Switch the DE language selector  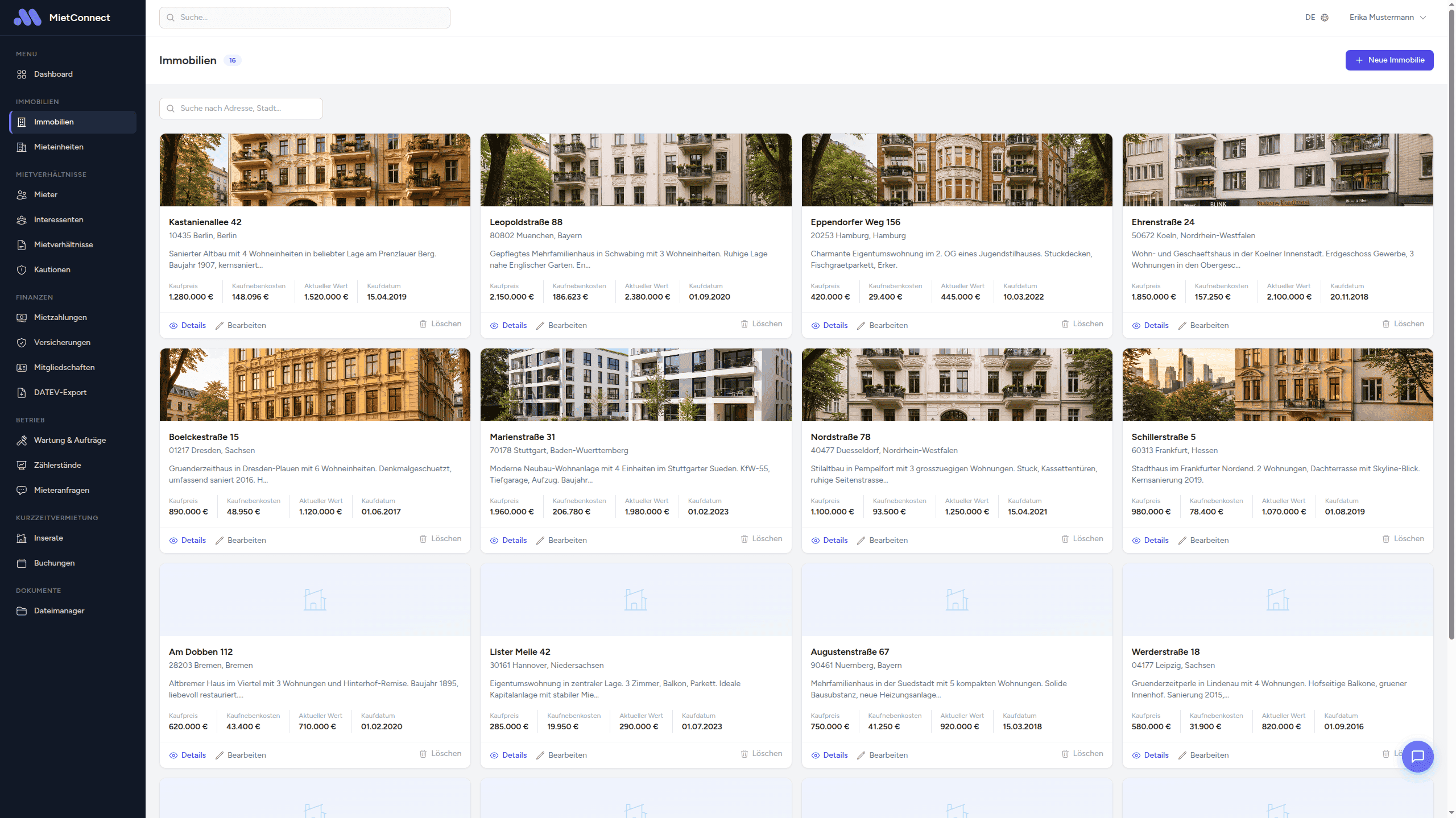pos(1316,18)
